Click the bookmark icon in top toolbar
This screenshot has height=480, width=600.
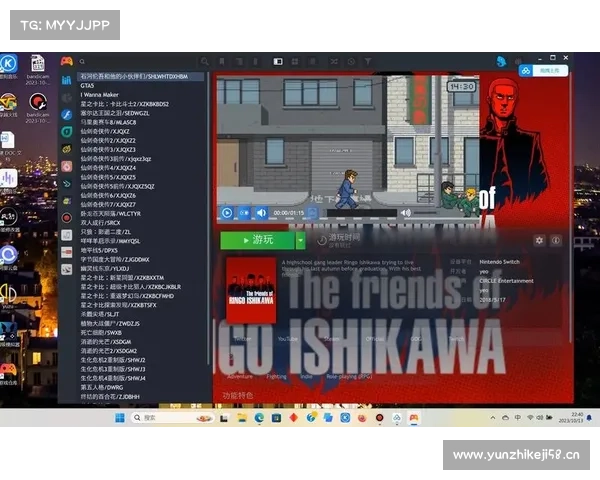(222, 61)
